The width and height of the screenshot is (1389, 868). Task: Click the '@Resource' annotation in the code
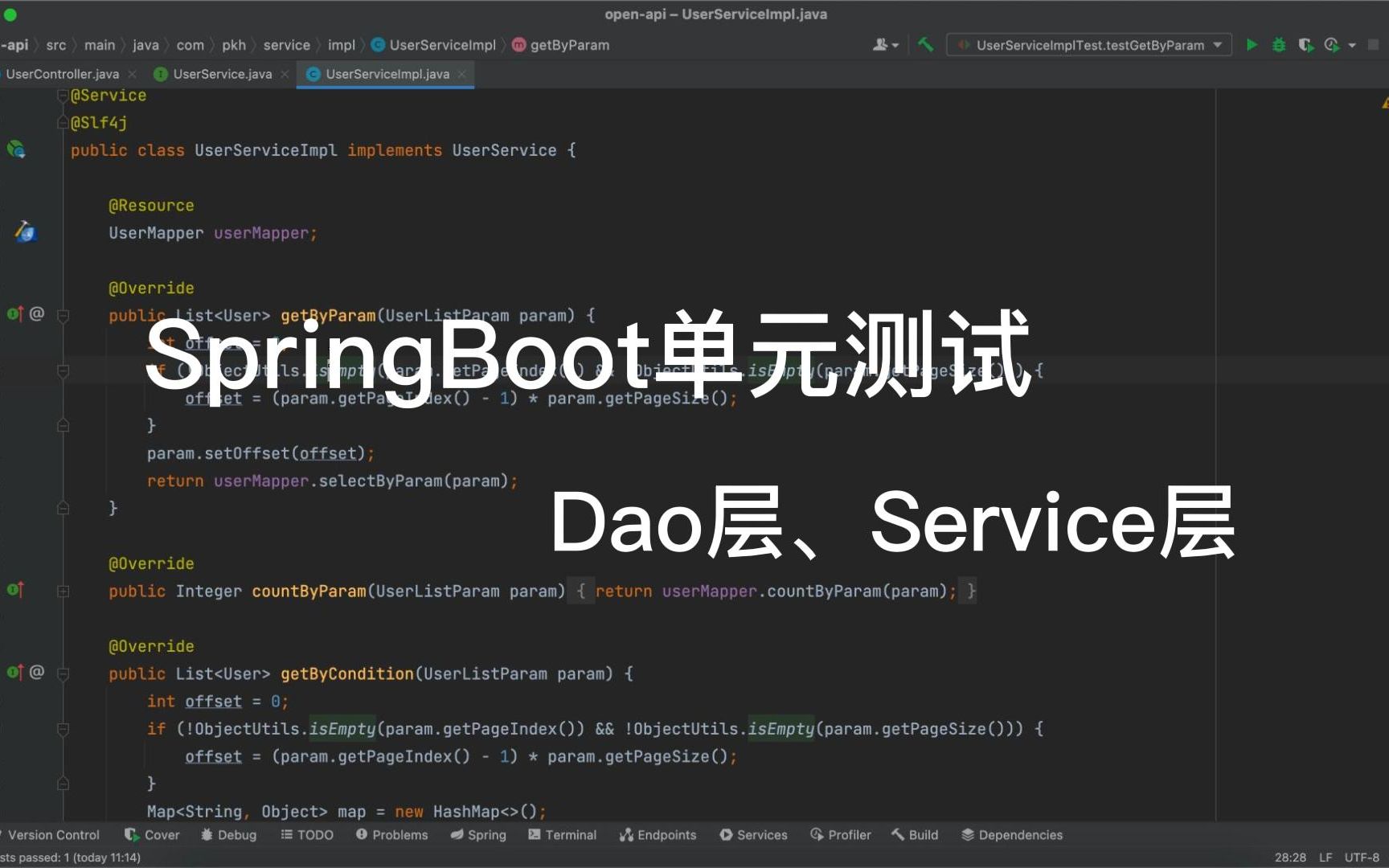pos(151,205)
